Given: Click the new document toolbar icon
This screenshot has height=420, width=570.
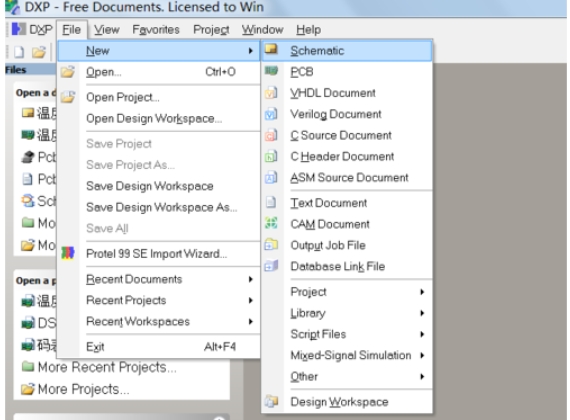Looking at the screenshot, I should [x=19, y=52].
